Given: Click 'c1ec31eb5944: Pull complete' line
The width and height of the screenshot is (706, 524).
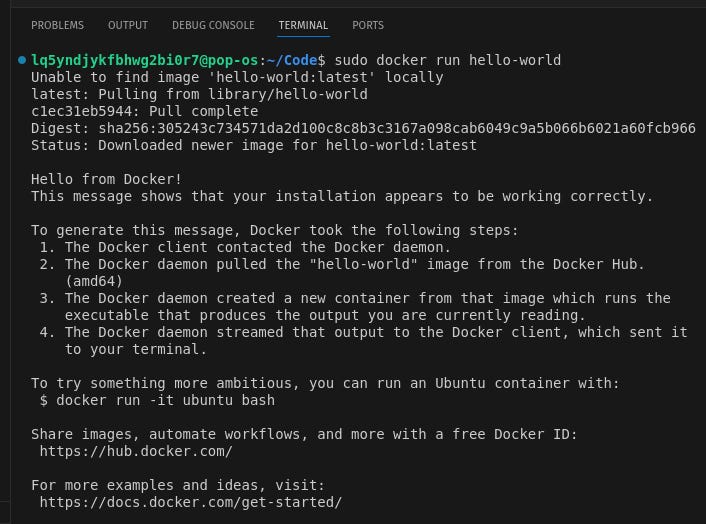Looking at the screenshot, I should (x=145, y=111).
